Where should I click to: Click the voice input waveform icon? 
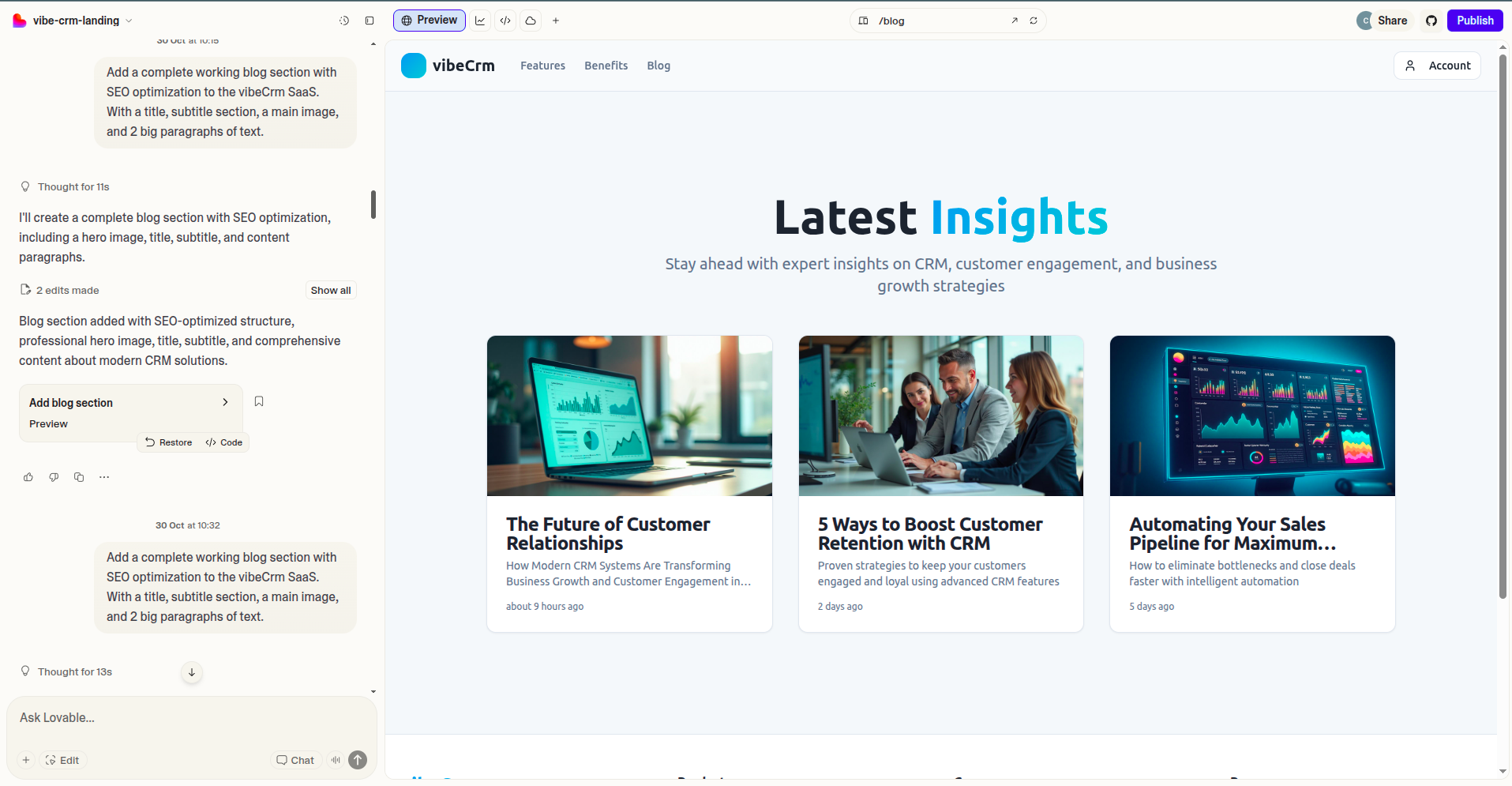(336, 760)
